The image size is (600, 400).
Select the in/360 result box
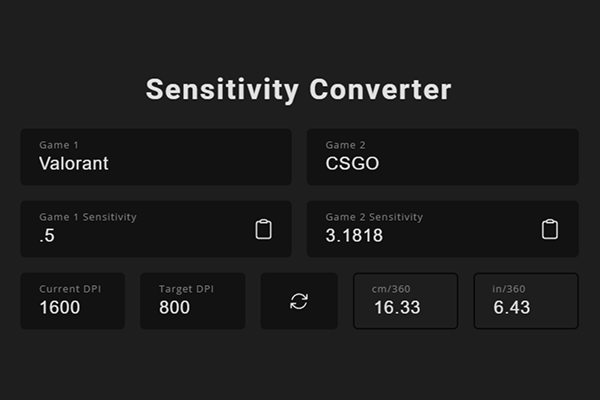[x=525, y=300]
